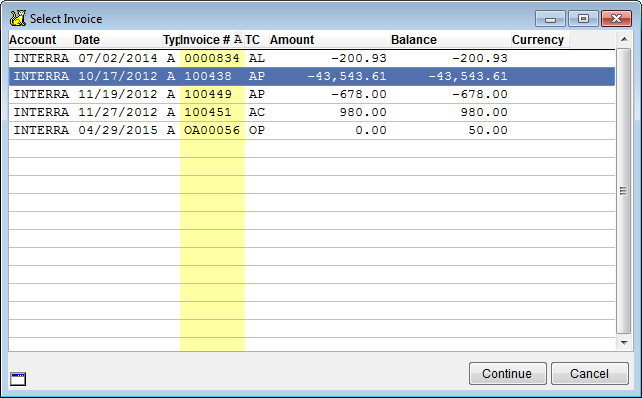Click the date 10/17/2012

[x=118, y=76]
